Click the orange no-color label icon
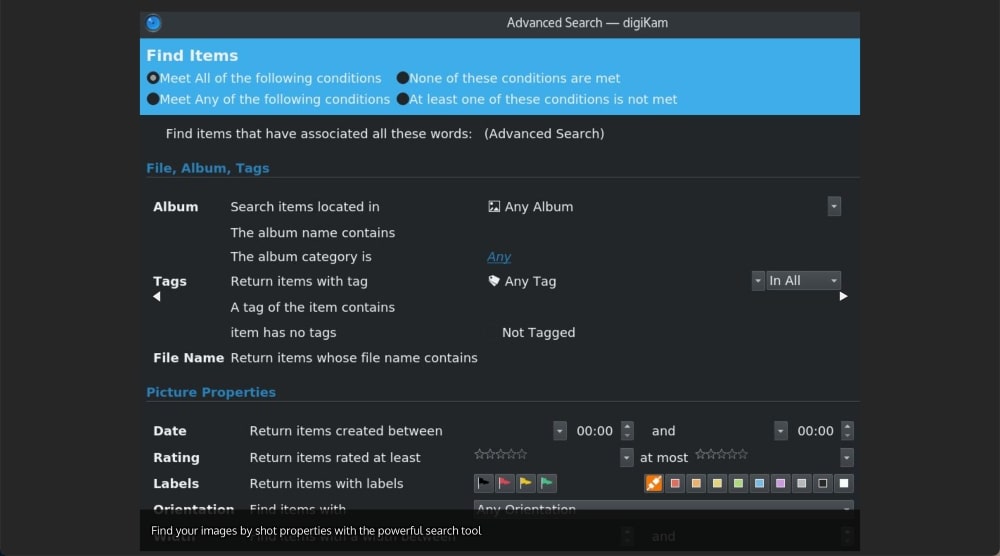 654,483
